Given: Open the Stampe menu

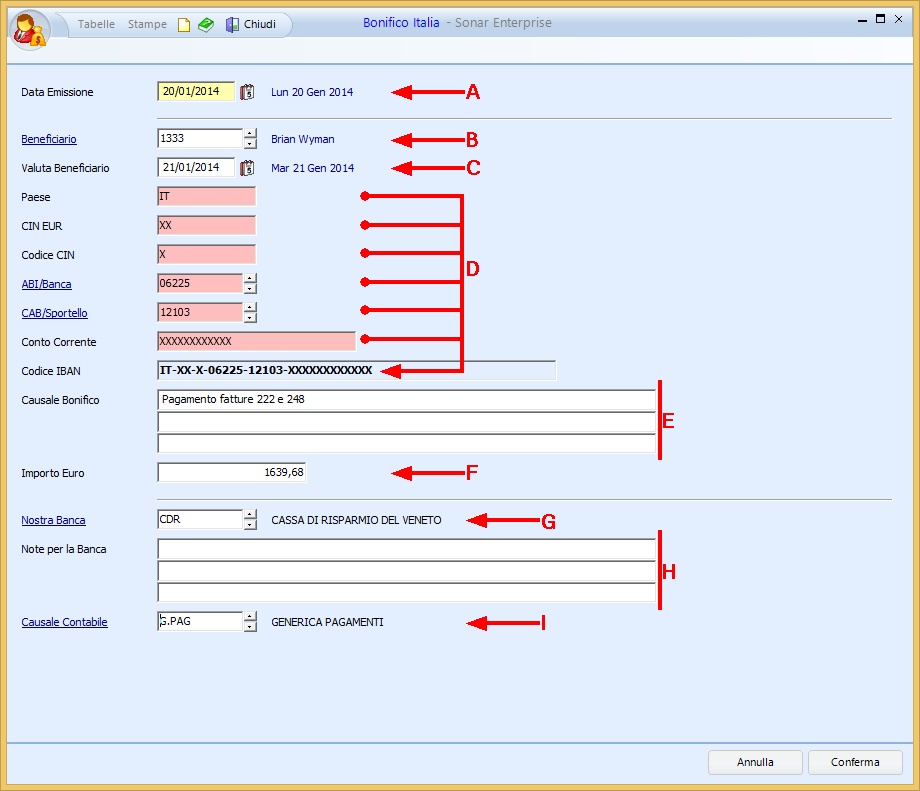Looking at the screenshot, I should [147, 24].
